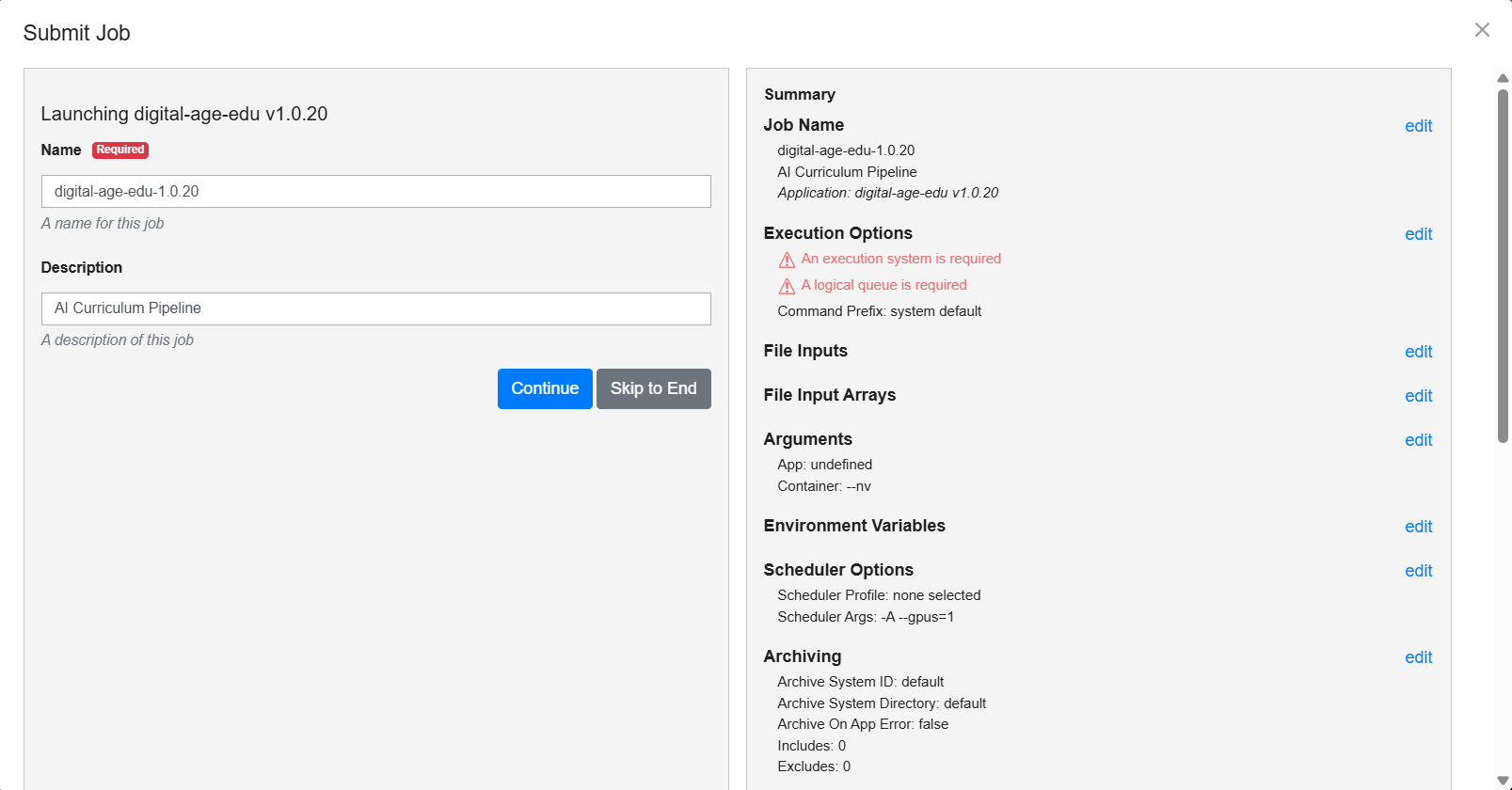1512x790 pixels.
Task: Click 'Application: digital-age-edu v1.0.20' summary text
Action: pos(888,193)
